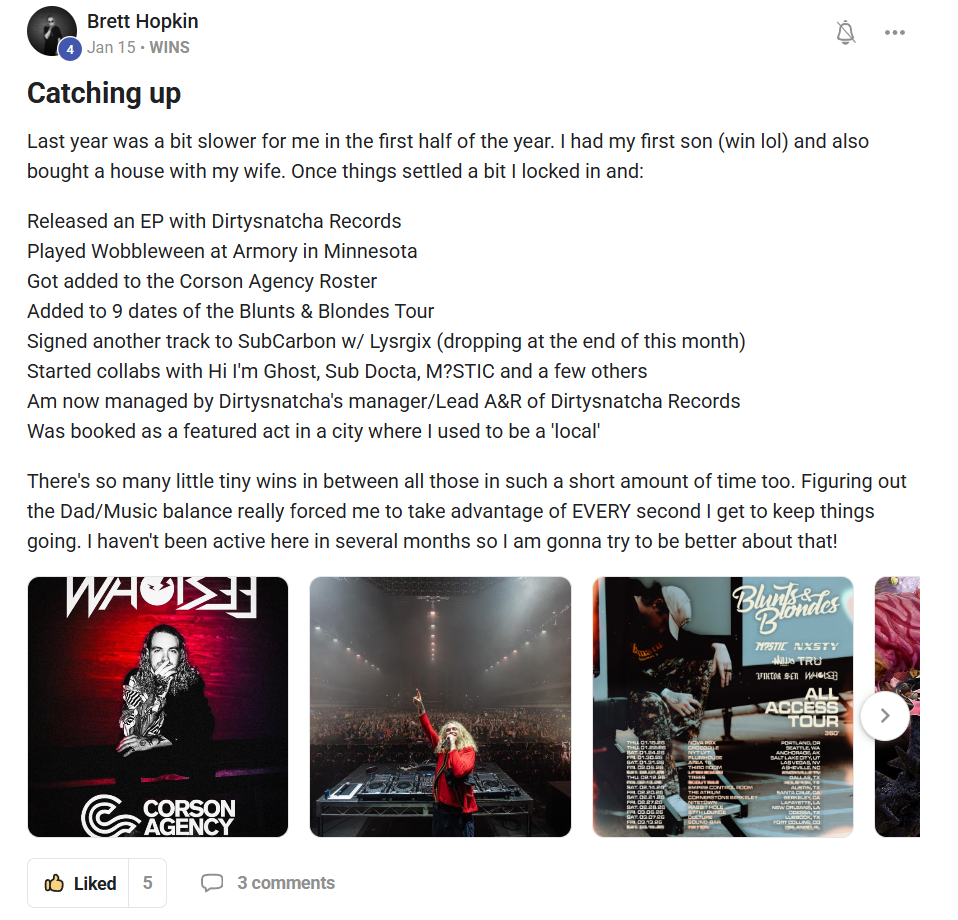Screen dimensions: 958x920
Task: Open Brett Hopkin's profile by name
Action: point(142,21)
